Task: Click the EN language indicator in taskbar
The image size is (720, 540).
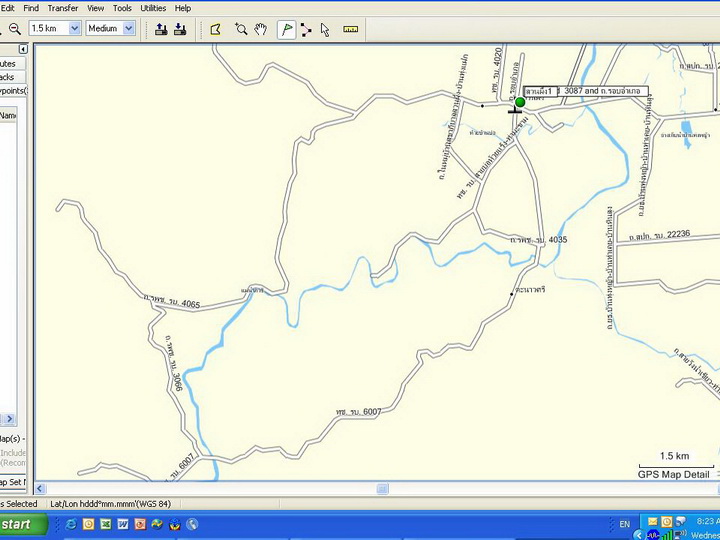Action: coord(625,524)
